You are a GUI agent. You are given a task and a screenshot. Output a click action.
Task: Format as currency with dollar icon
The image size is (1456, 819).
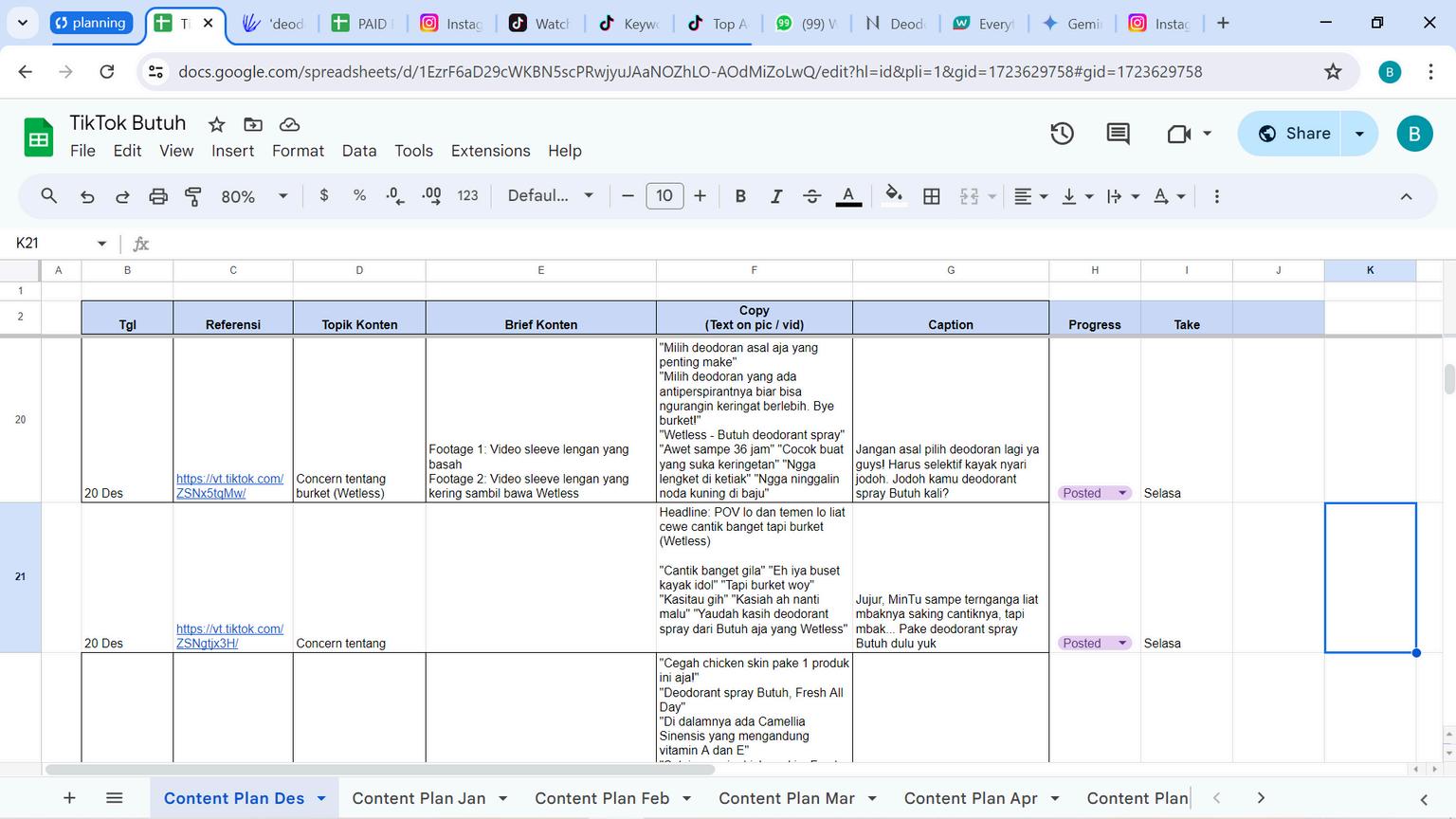click(x=324, y=195)
